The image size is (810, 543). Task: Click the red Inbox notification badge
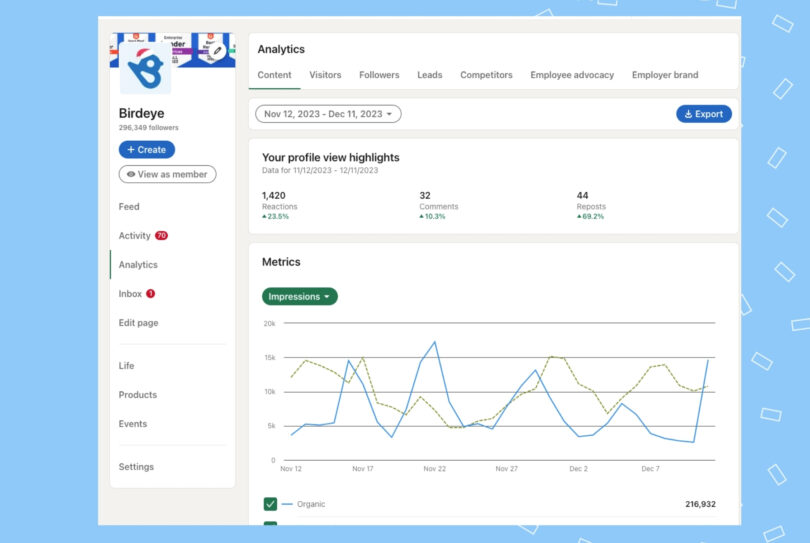[150, 293]
